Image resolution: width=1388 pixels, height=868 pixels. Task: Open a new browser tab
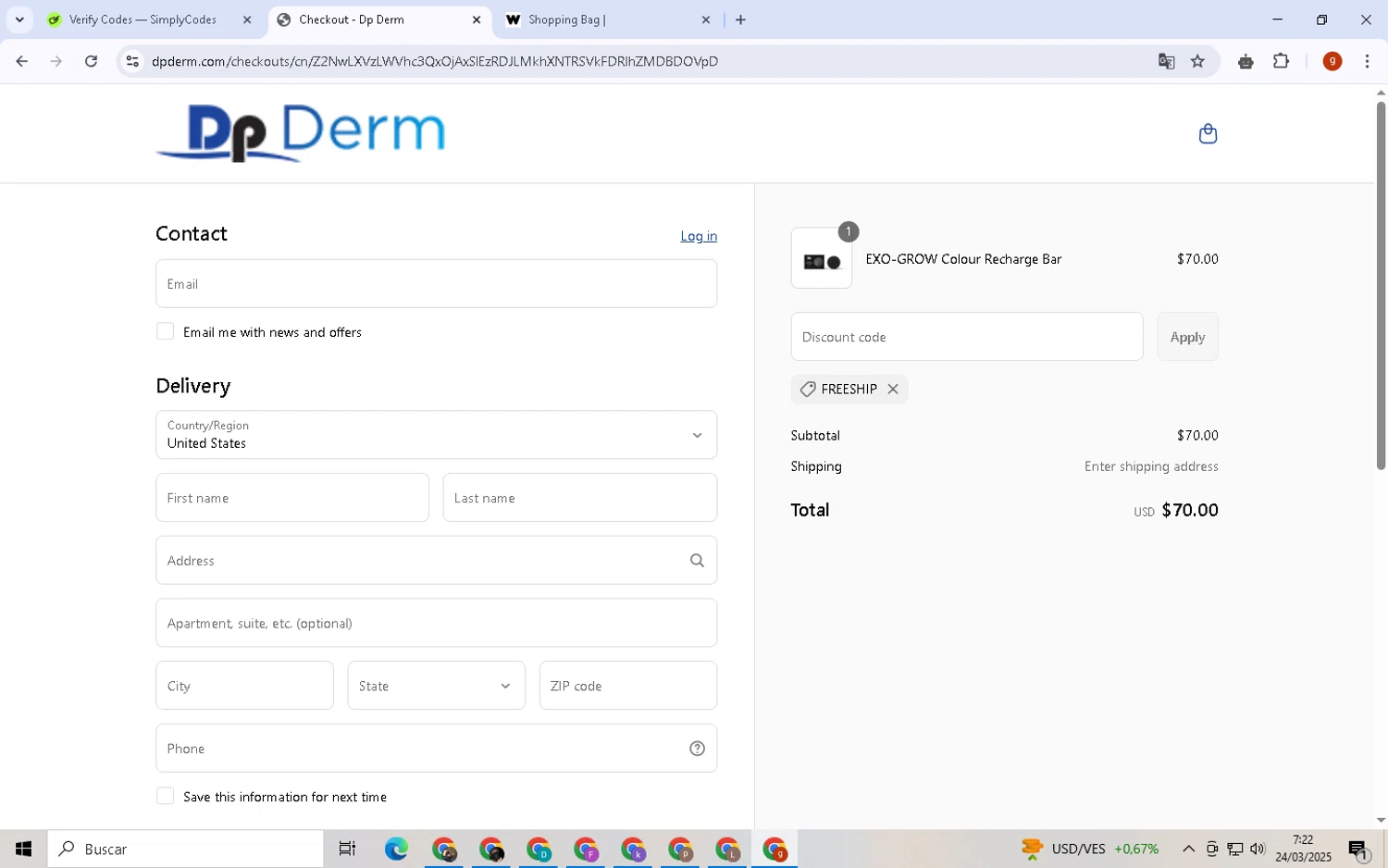coord(740,19)
